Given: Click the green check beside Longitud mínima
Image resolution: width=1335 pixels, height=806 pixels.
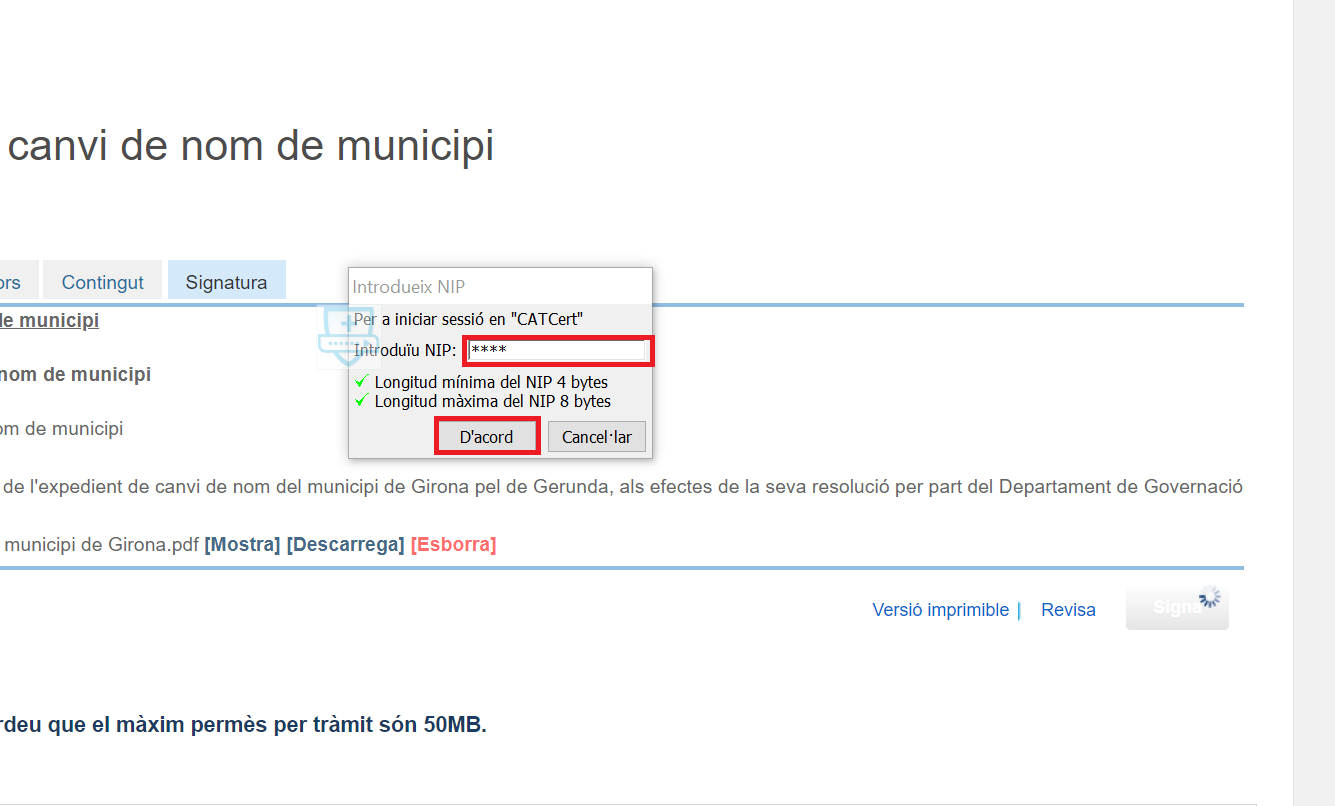Looking at the screenshot, I should [x=361, y=381].
